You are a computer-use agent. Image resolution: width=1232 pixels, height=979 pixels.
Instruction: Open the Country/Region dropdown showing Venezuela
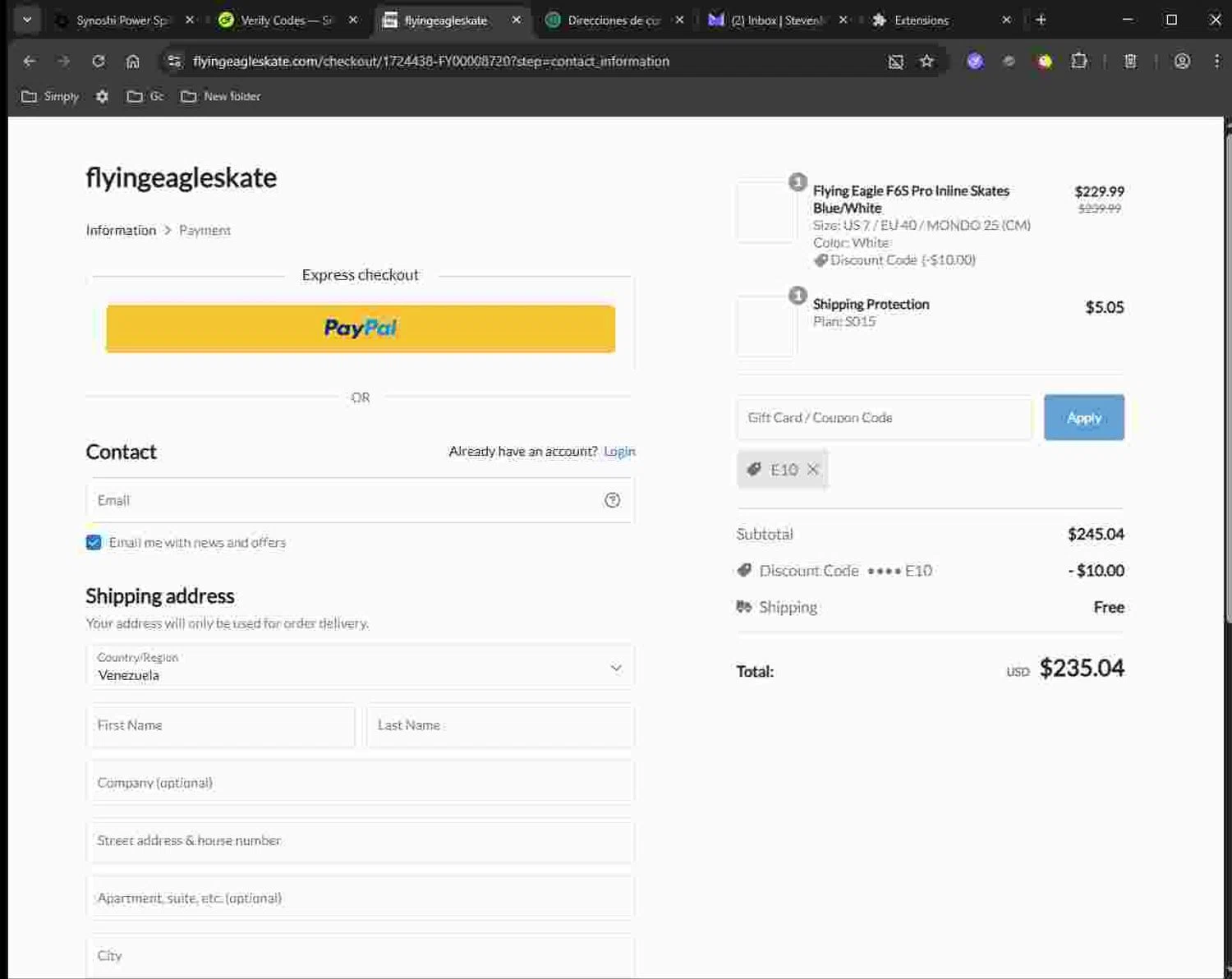pos(360,667)
